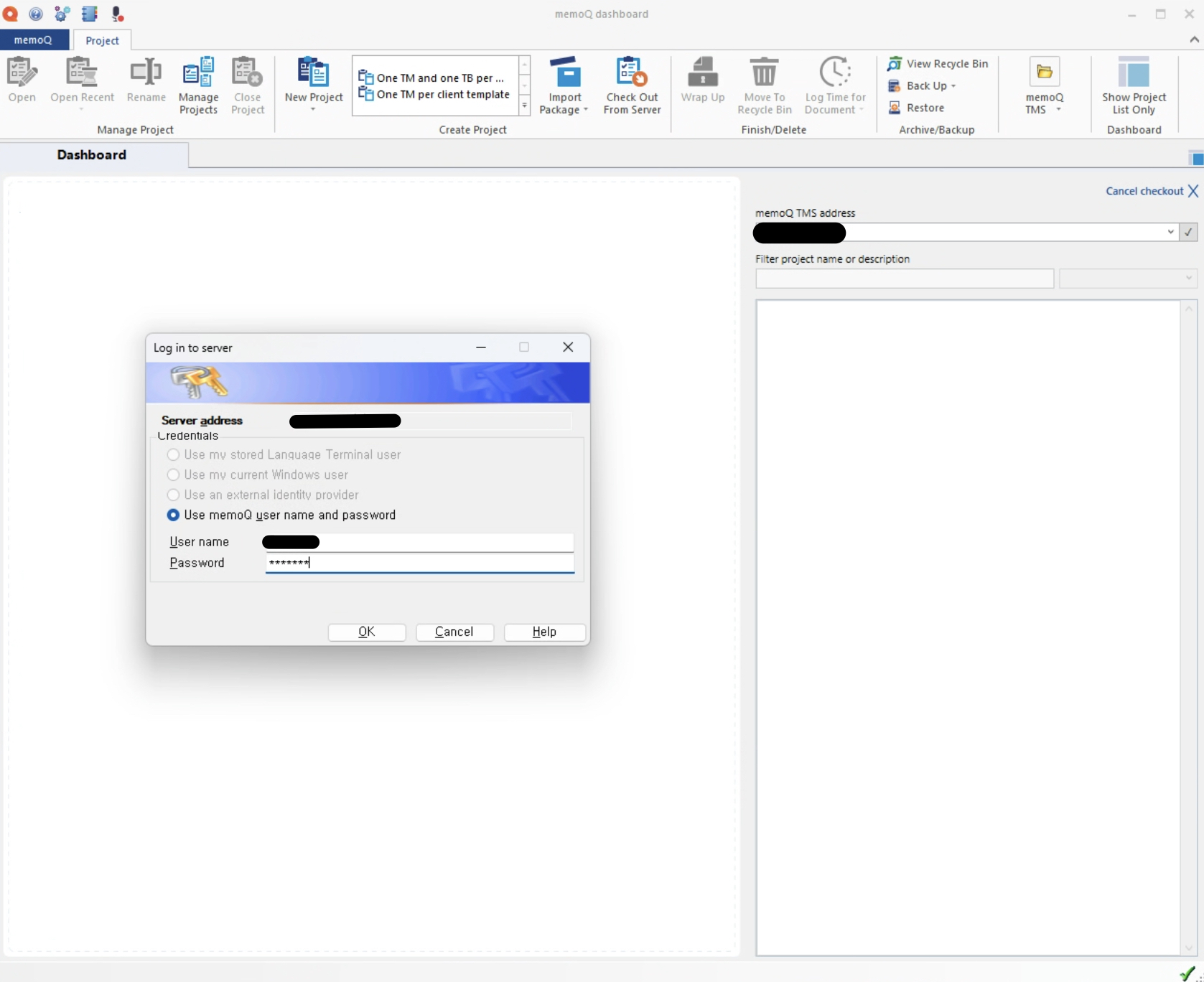Select Use memoQ user name and password

[x=281, y=515]
